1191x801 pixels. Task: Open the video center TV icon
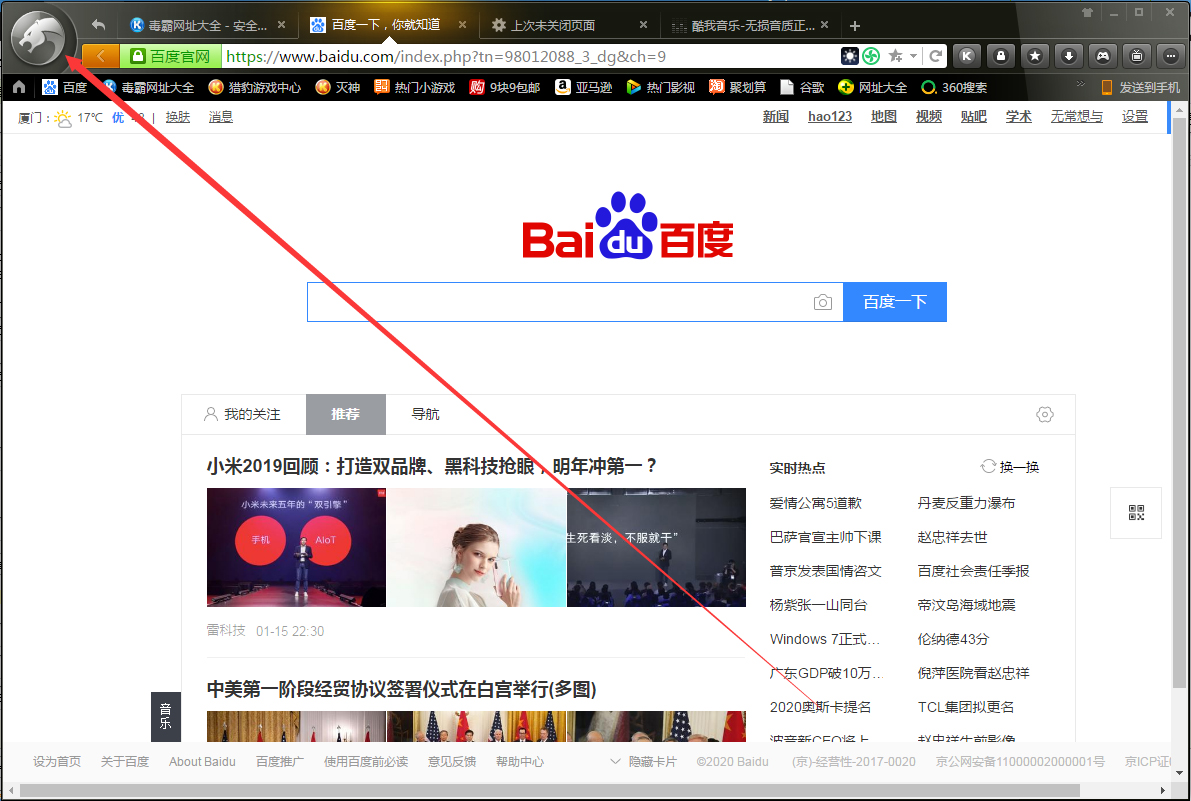coord(1136,56)
